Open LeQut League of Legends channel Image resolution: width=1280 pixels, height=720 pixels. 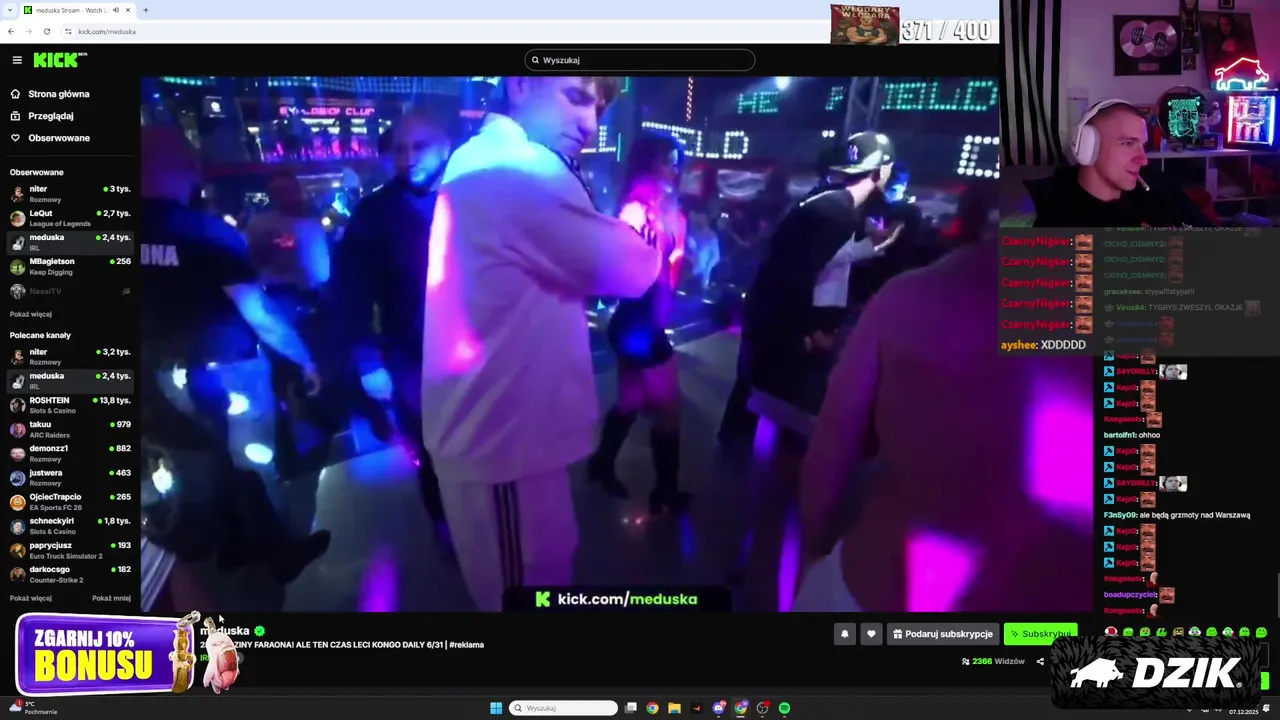click(x=70, y=218)
